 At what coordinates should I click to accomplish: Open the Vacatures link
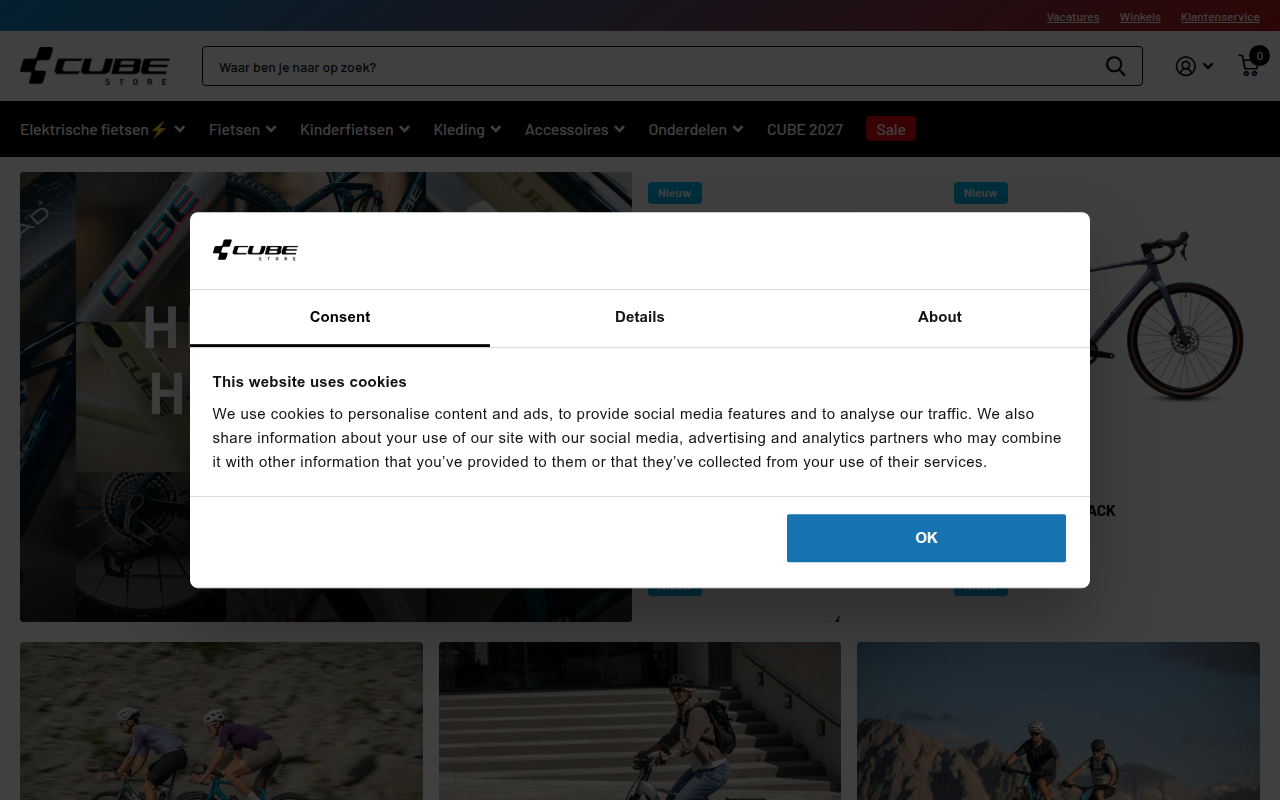click(1073, 17)
